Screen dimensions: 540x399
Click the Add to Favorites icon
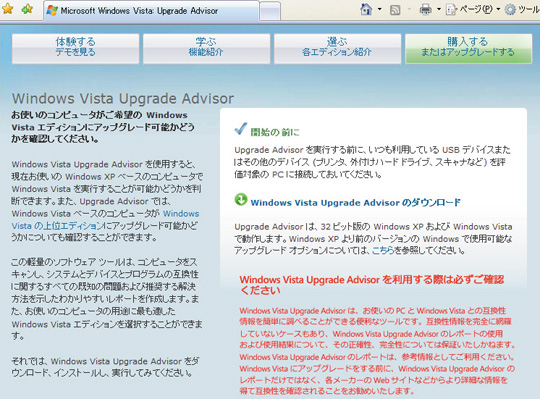(27, 9)
